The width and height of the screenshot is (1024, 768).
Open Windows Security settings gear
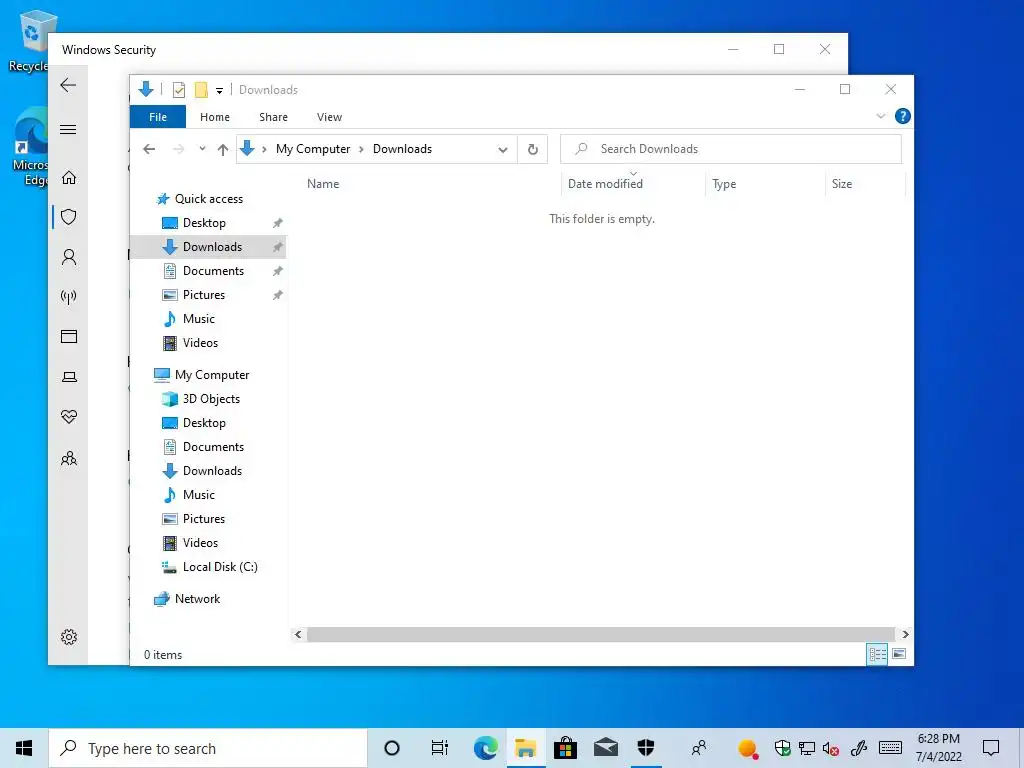click(x=69, y=637)
